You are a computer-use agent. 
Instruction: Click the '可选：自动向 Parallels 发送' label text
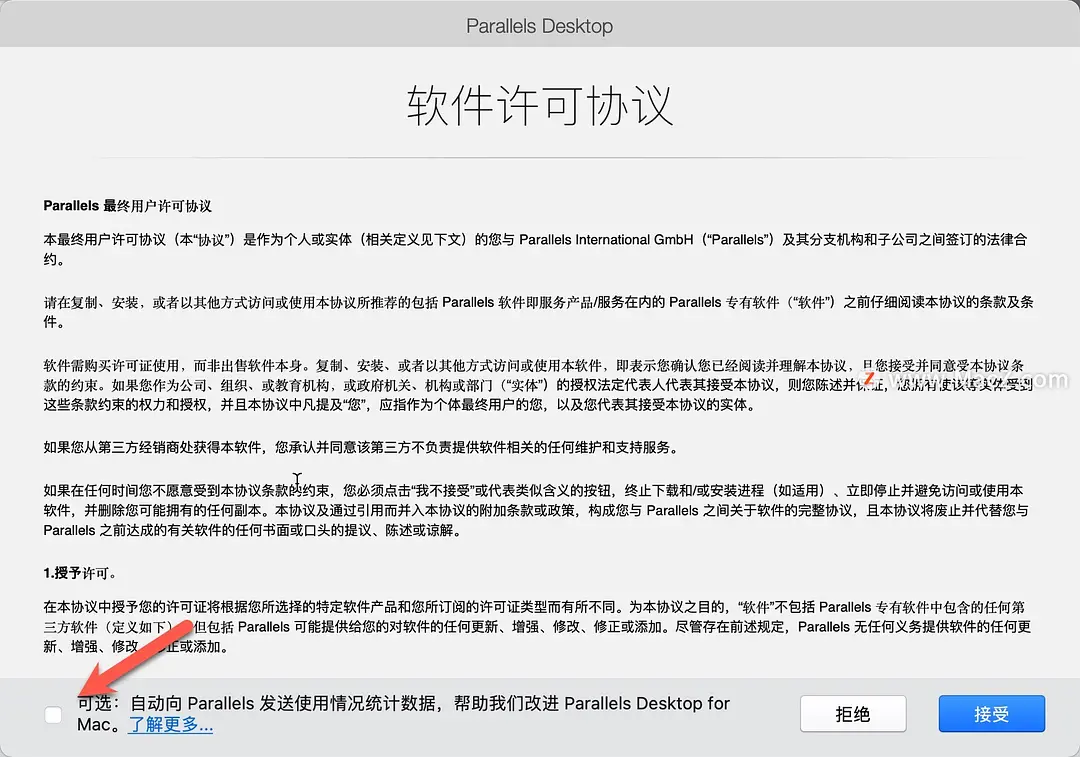403,714
